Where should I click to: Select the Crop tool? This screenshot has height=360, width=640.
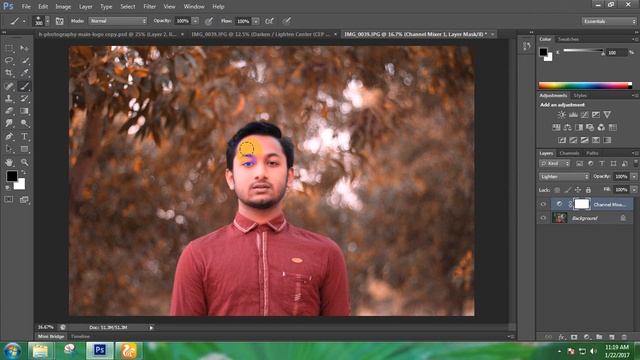pyautogui.click(x=9, y=73)
